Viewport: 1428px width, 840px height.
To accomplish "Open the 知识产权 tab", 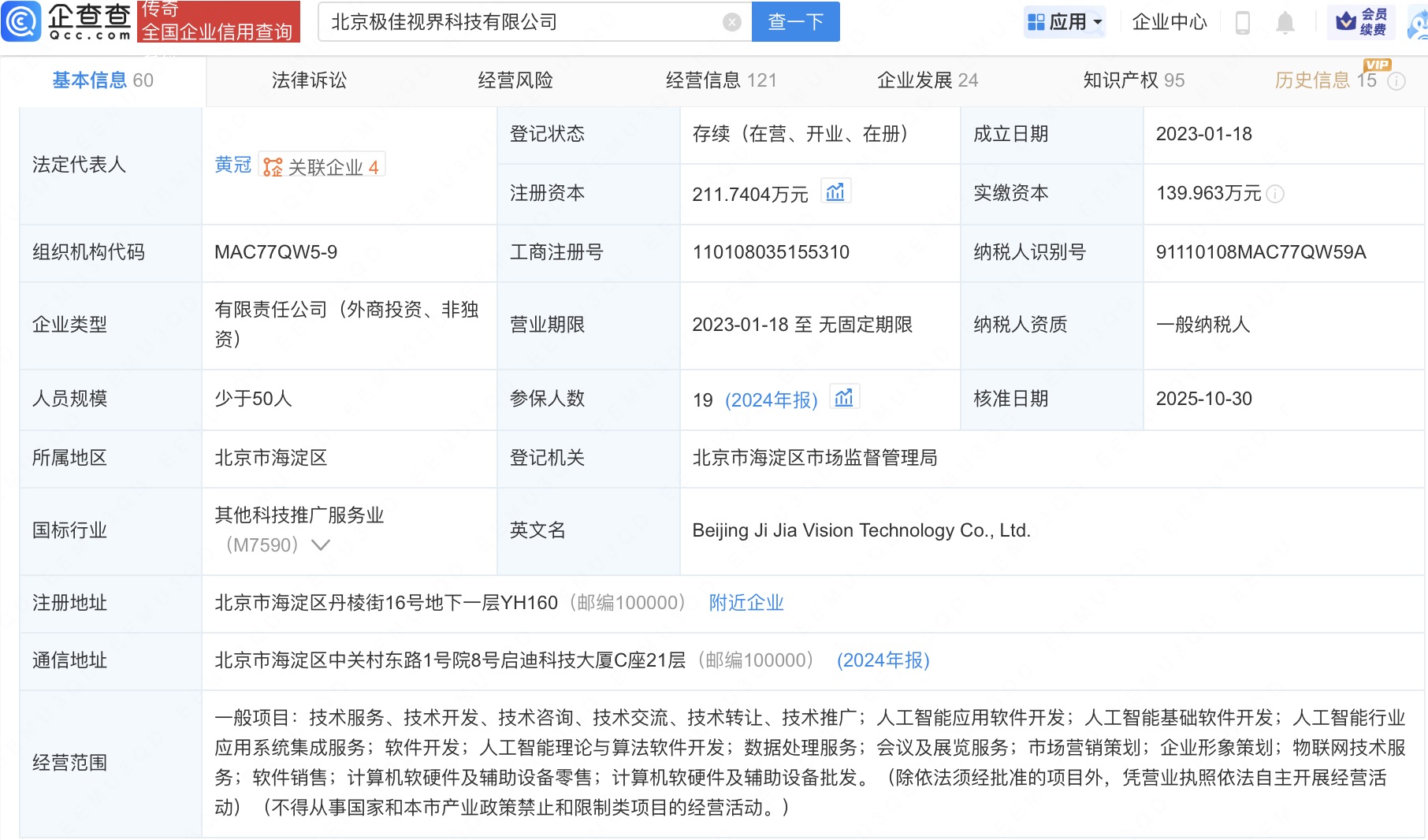I will pos(1132,80).
